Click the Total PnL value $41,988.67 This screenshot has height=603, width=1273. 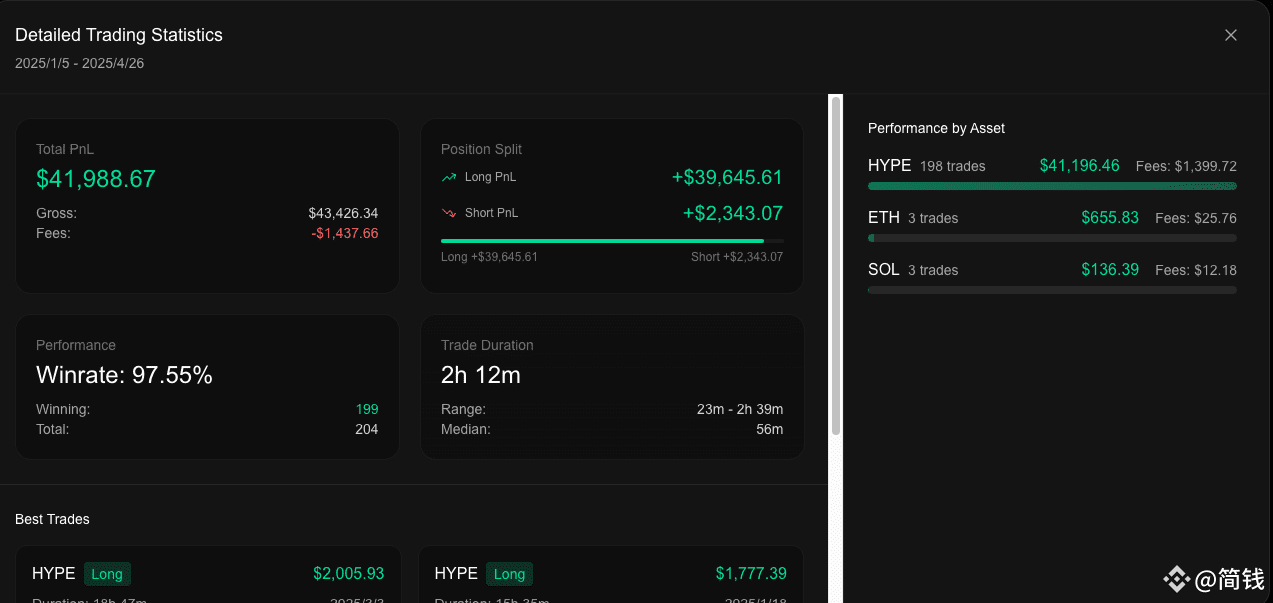point(96,179)
